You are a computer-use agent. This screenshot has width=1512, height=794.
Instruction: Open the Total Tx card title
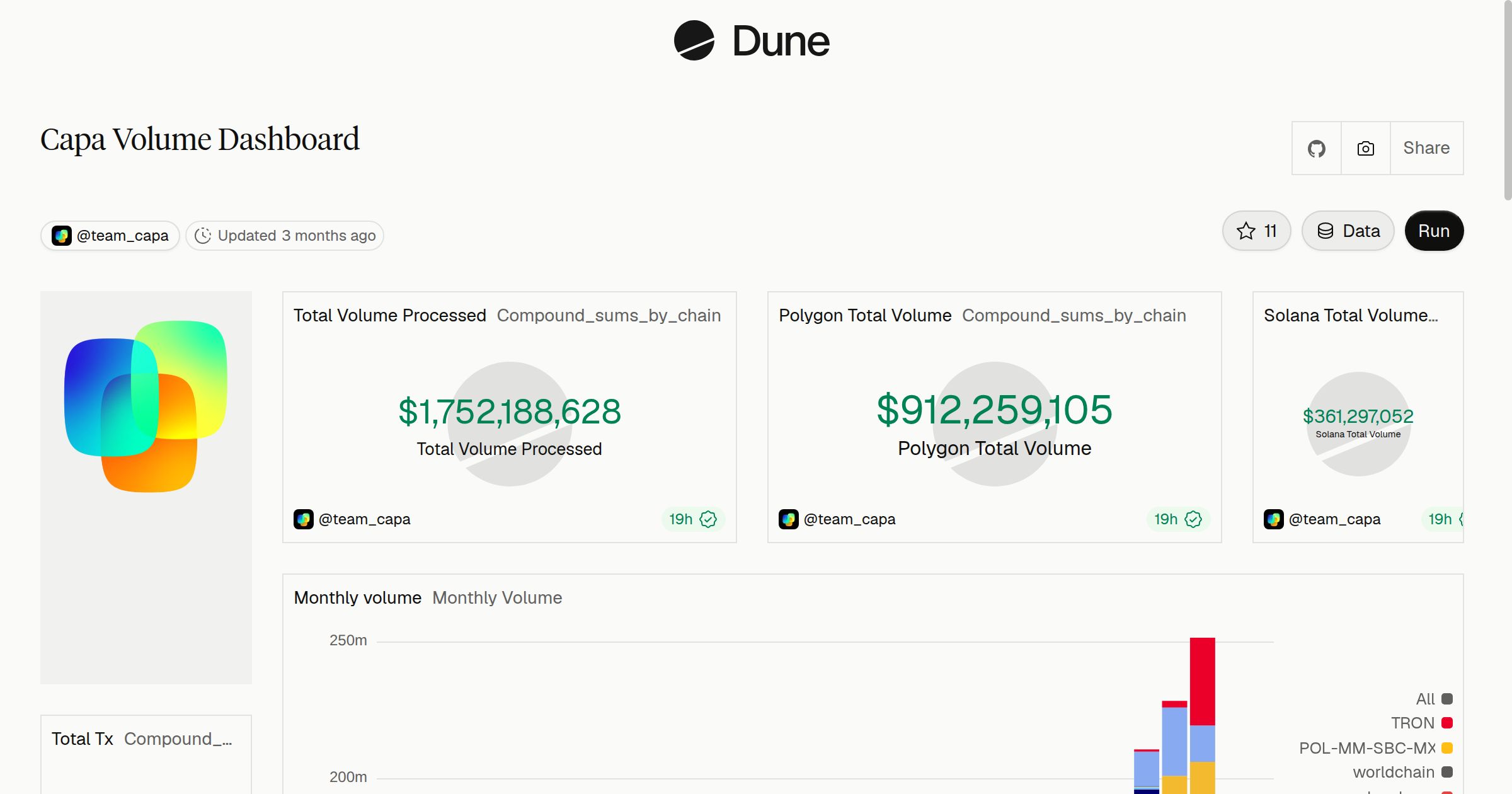83,739
